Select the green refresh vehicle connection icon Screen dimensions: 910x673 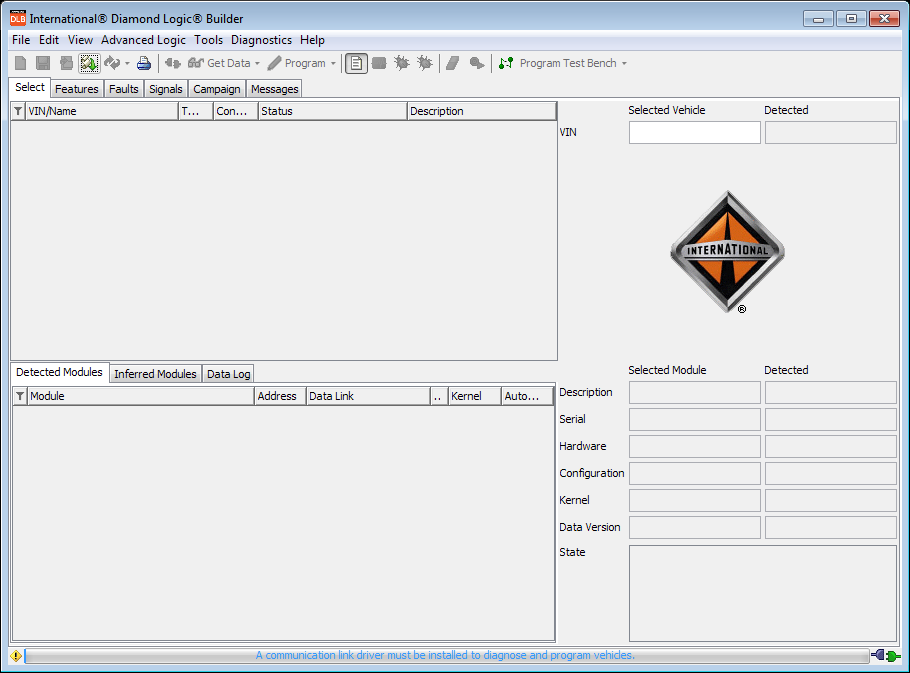[88, 62]
